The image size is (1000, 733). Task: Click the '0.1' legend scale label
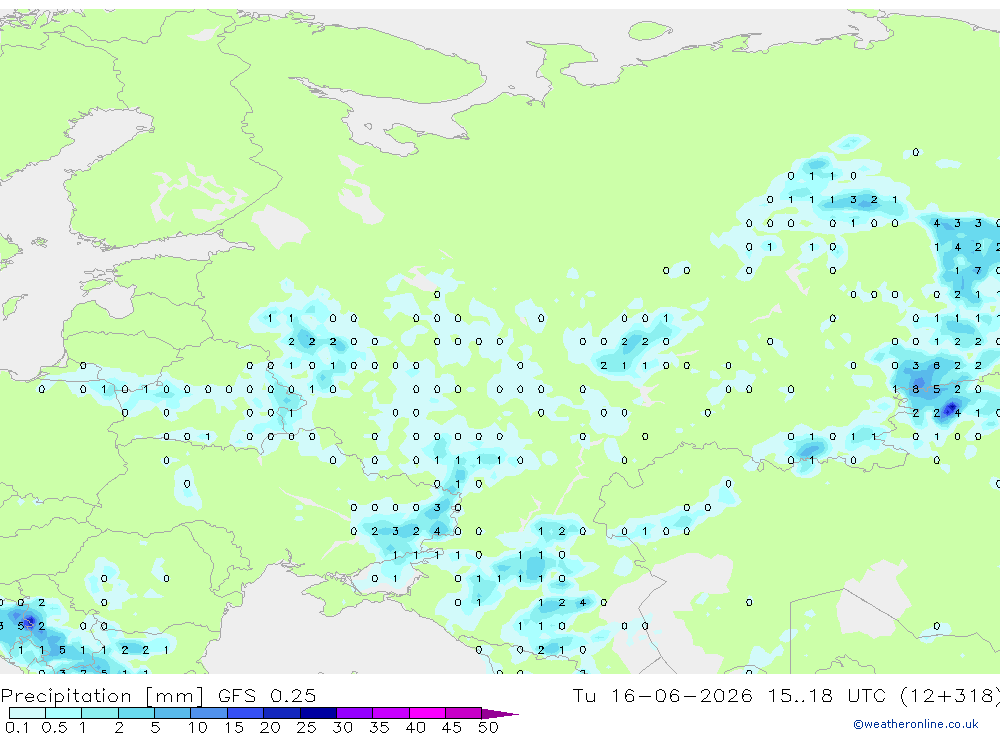tap(17, 727)
